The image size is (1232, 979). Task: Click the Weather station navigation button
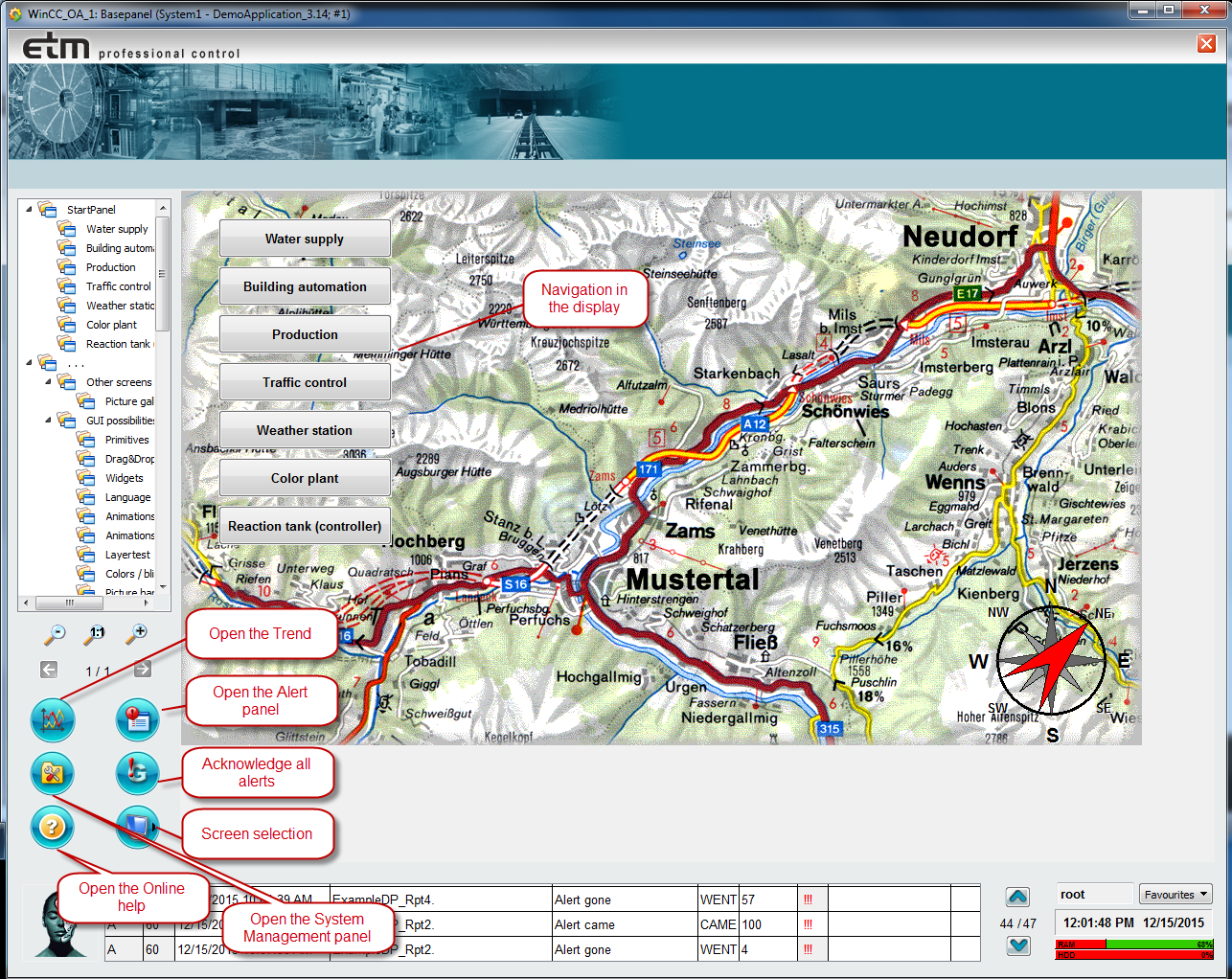pos(305,430)
